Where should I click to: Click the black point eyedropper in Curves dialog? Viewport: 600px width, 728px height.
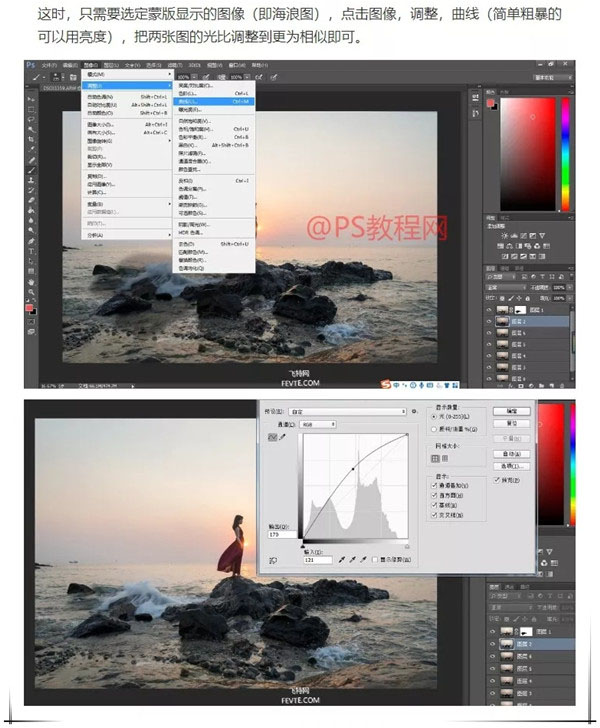pos(342,560)
